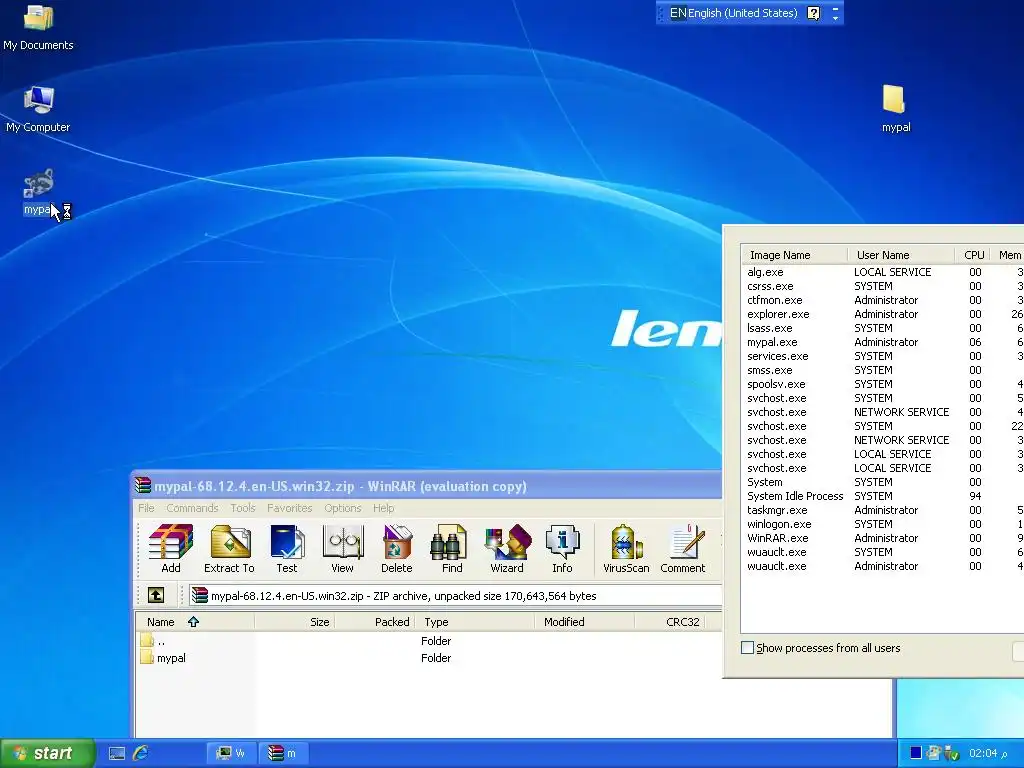Open the Favorites menu in WinRAR
The height and width of the screenshot is (768, 1024).
coord(289,508)
